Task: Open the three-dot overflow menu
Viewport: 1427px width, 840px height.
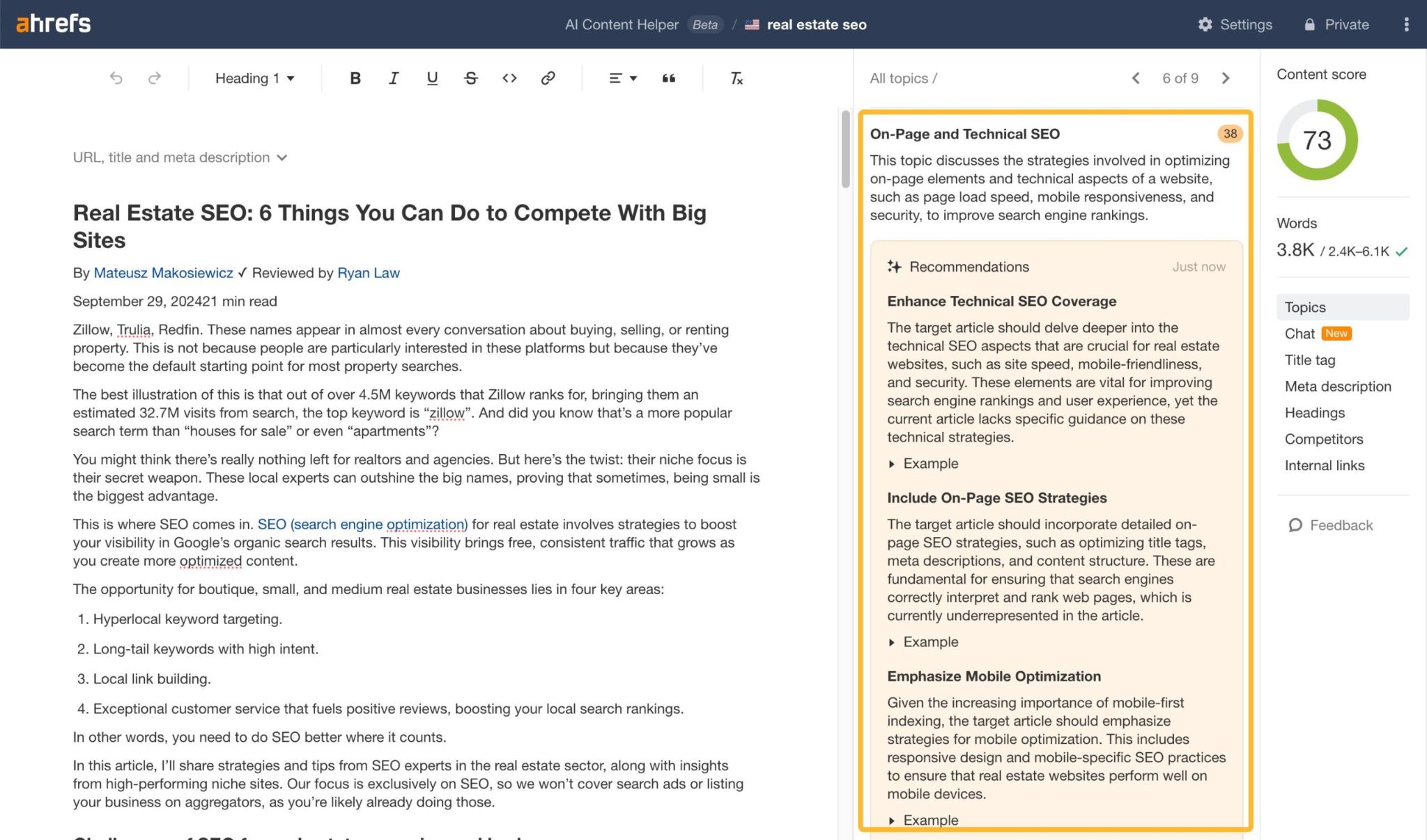Action: [x=1407, y=24]
